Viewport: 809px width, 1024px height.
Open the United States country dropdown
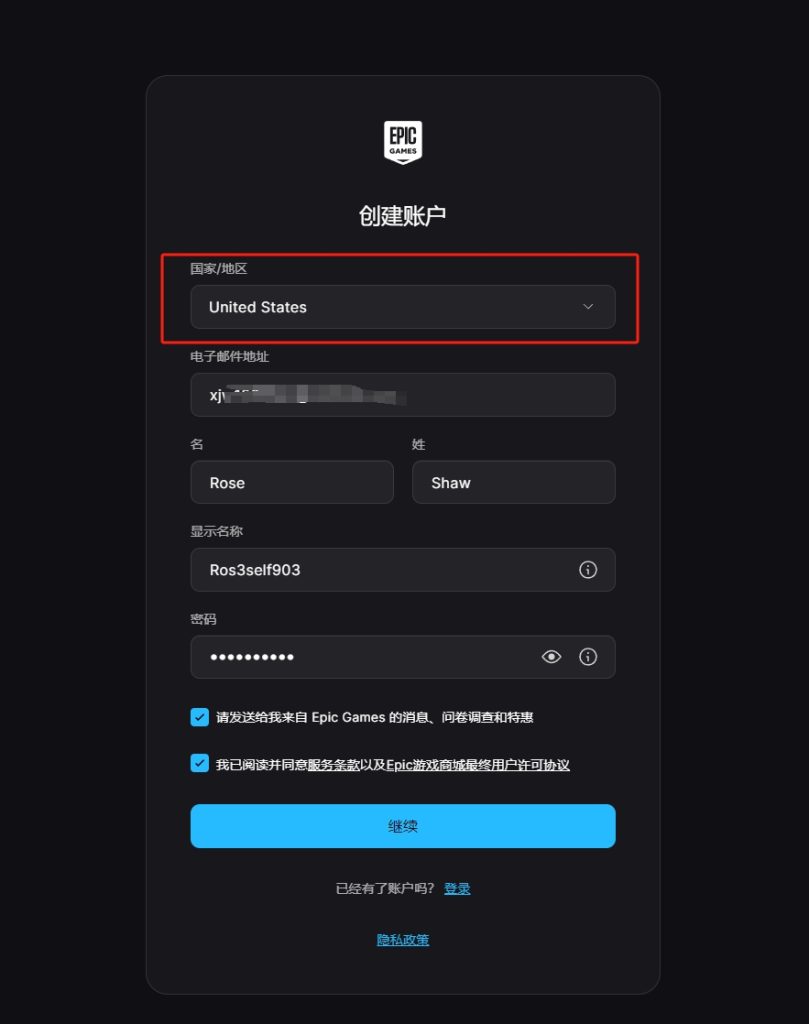[x=403, y=307]
